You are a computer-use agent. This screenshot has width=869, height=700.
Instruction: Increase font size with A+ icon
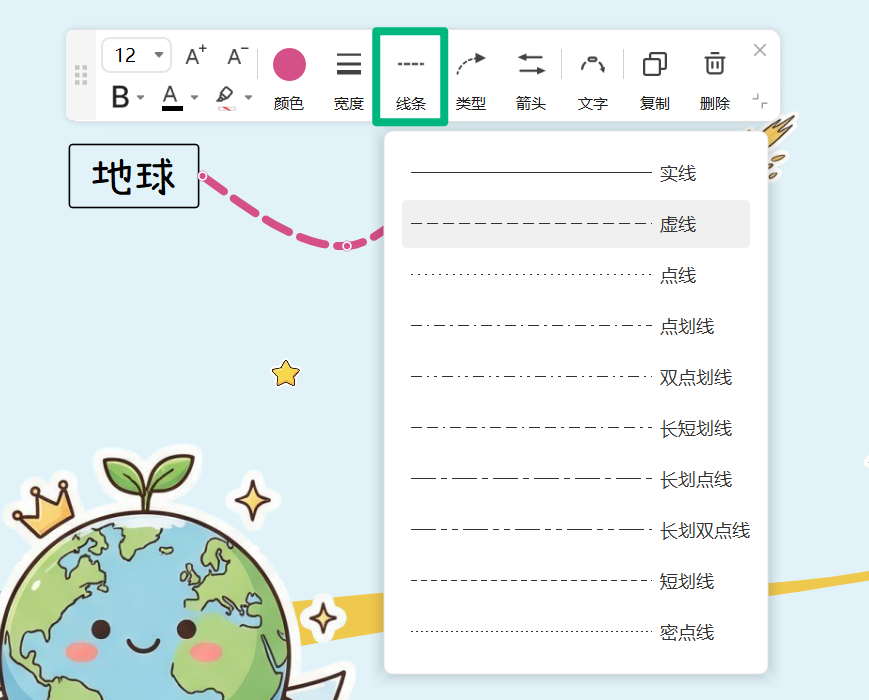[x=196, y=55]
